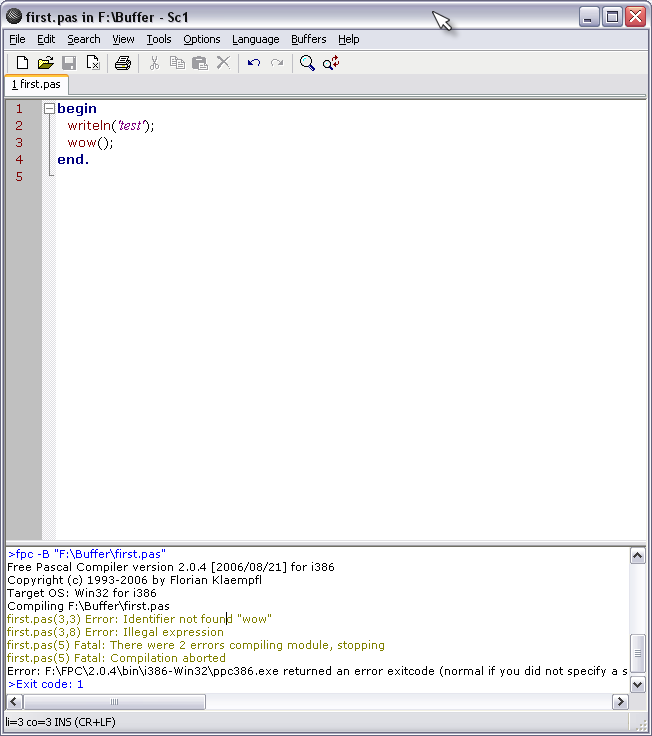Click the output pane's scroll down arrow

click(x=638, y=684)
